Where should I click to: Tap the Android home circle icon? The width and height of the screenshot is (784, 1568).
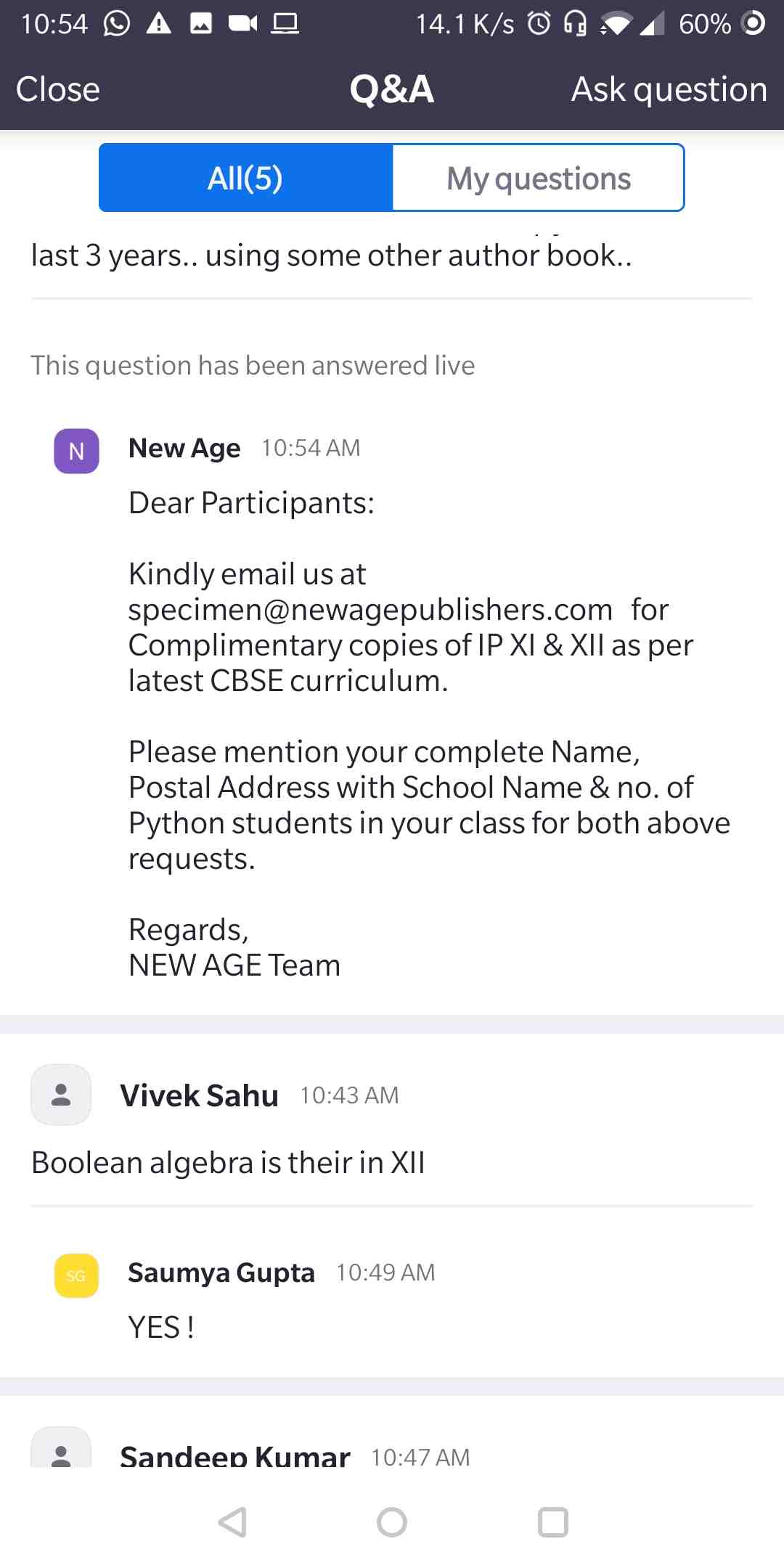pos(392,1522)
